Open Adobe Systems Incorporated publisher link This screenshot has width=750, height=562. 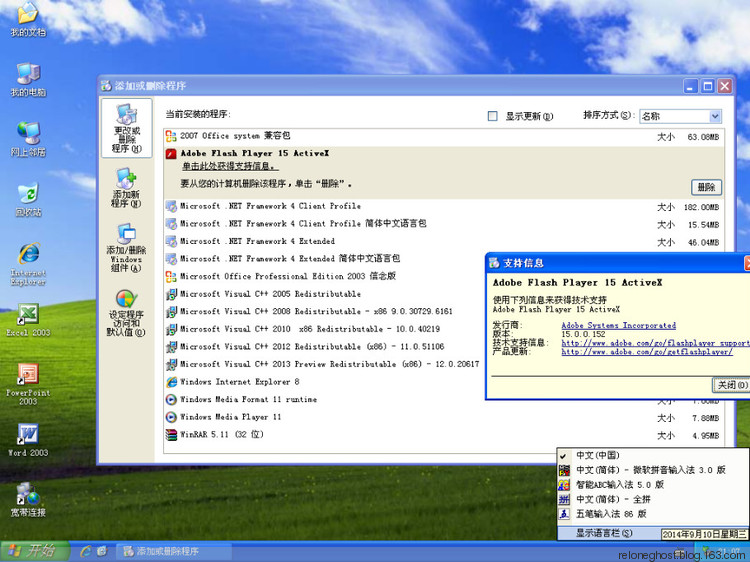(x=618, y=326)
